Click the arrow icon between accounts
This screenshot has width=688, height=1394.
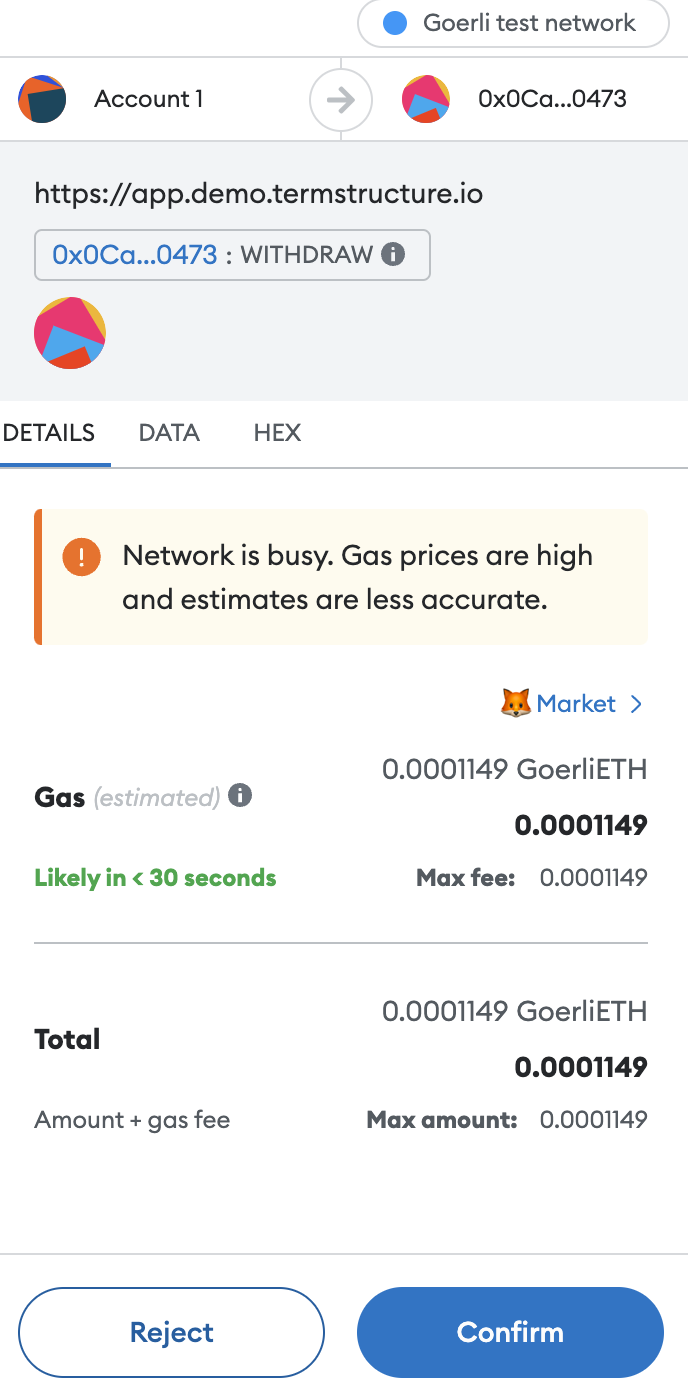341,100
